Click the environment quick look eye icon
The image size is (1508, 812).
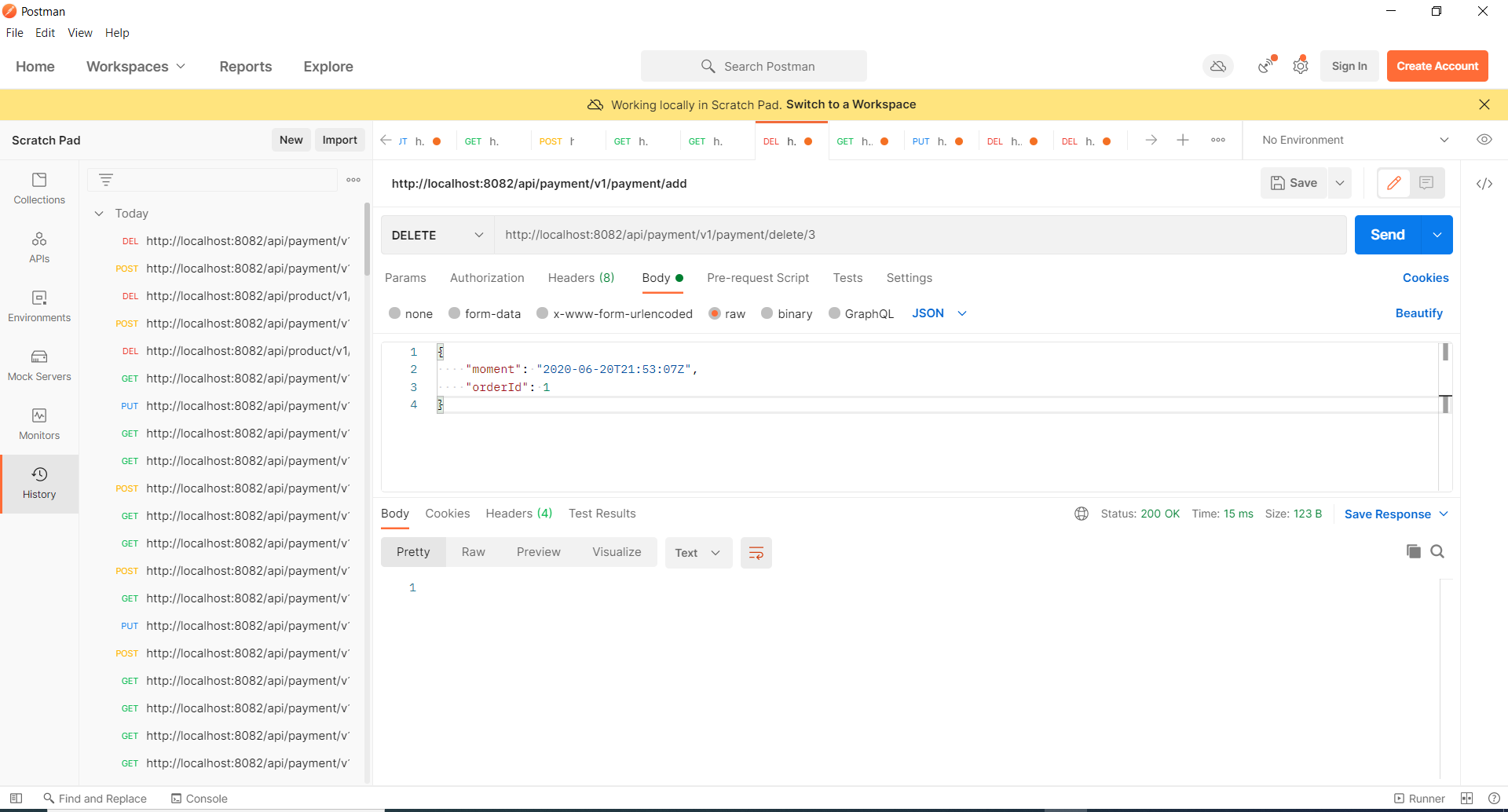point(1484,140)
